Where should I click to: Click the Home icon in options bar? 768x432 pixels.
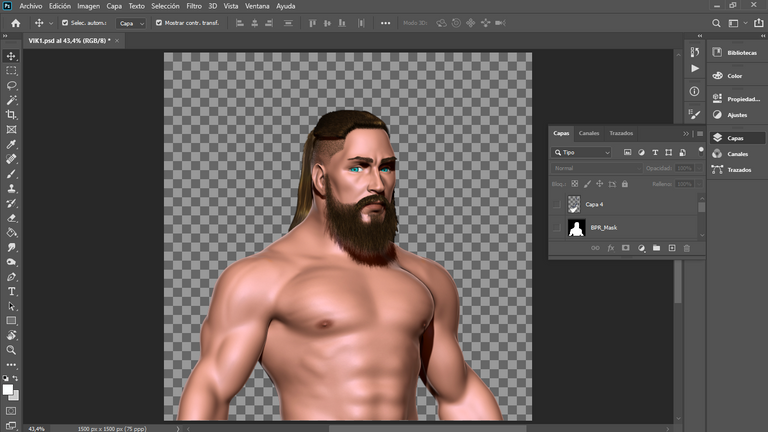click(x=16, y=23)
